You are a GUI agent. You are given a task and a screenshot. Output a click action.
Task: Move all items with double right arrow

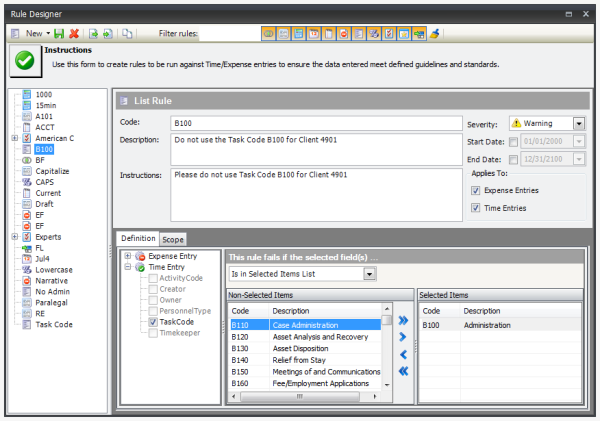coord(403,321)
